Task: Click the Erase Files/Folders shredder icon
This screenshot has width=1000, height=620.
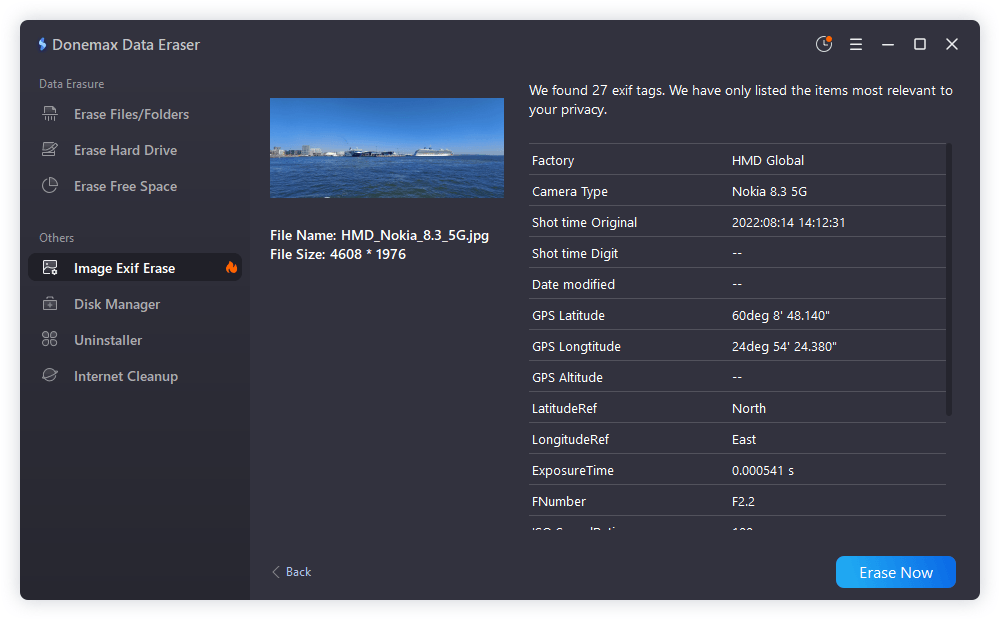Action: pos(50,114)
